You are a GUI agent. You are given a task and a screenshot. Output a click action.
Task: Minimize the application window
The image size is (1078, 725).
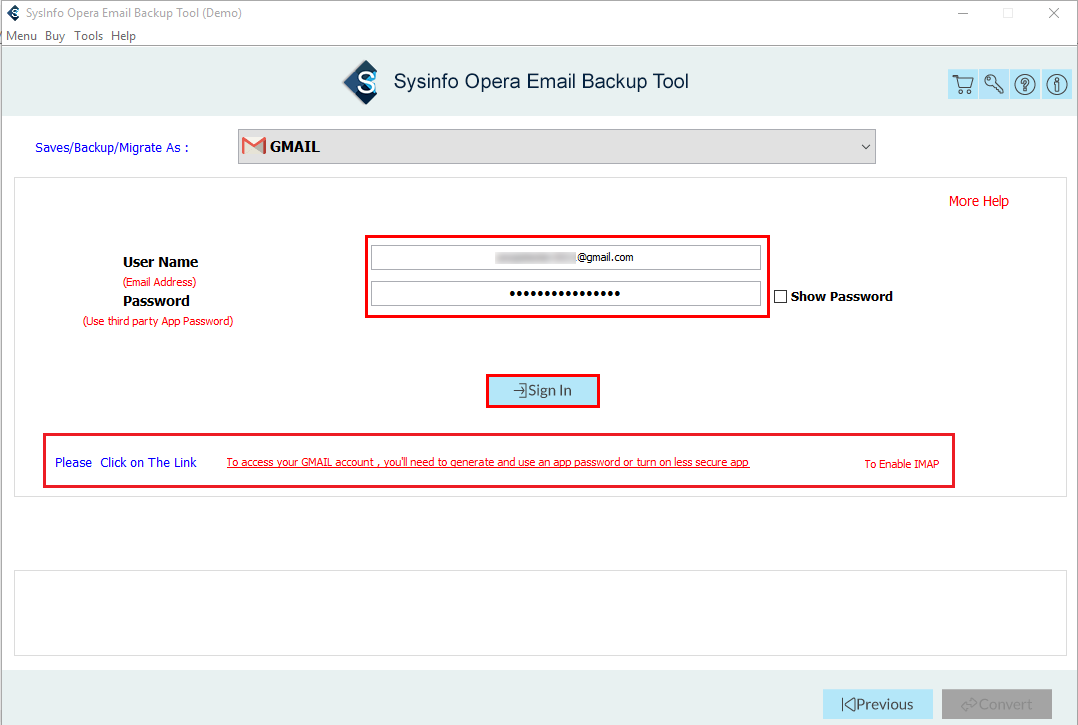click(962, 13)
